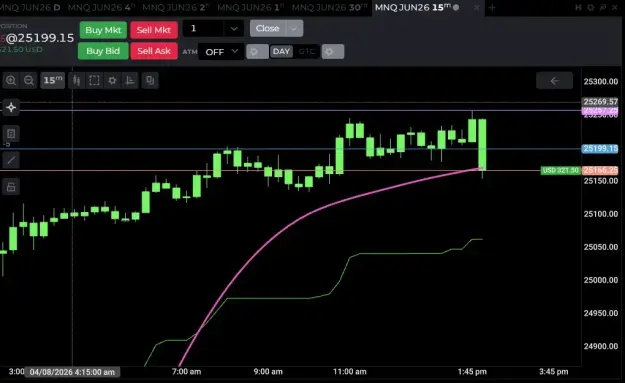Click the 7:00 am time axis label
The width and height of the screenshot is (625, 383).
[186, 372]
